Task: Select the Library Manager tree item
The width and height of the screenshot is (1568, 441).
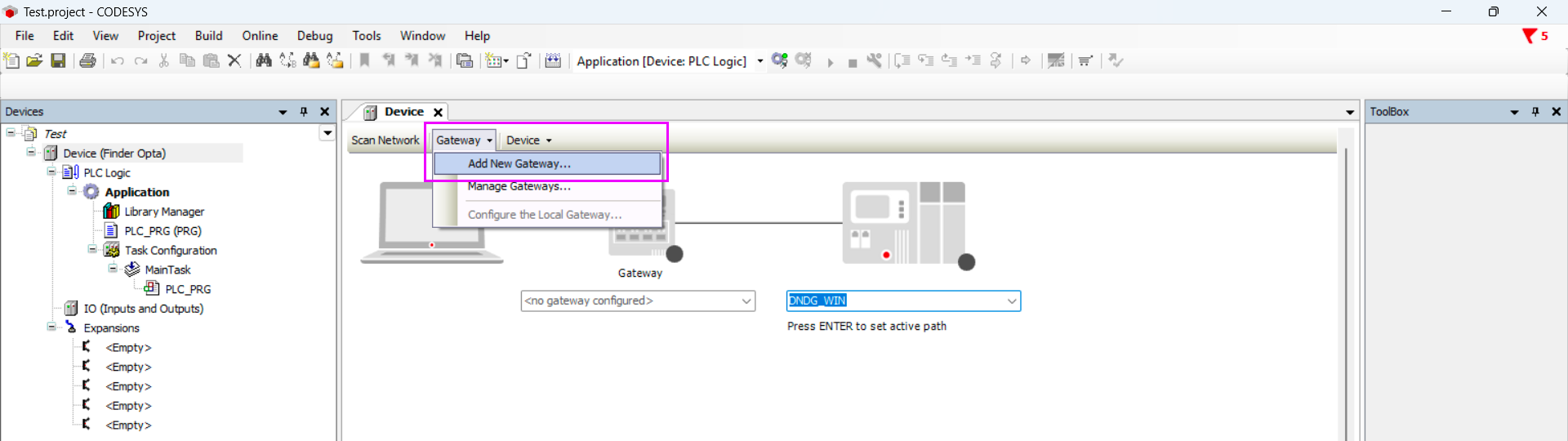Action: 164,212
